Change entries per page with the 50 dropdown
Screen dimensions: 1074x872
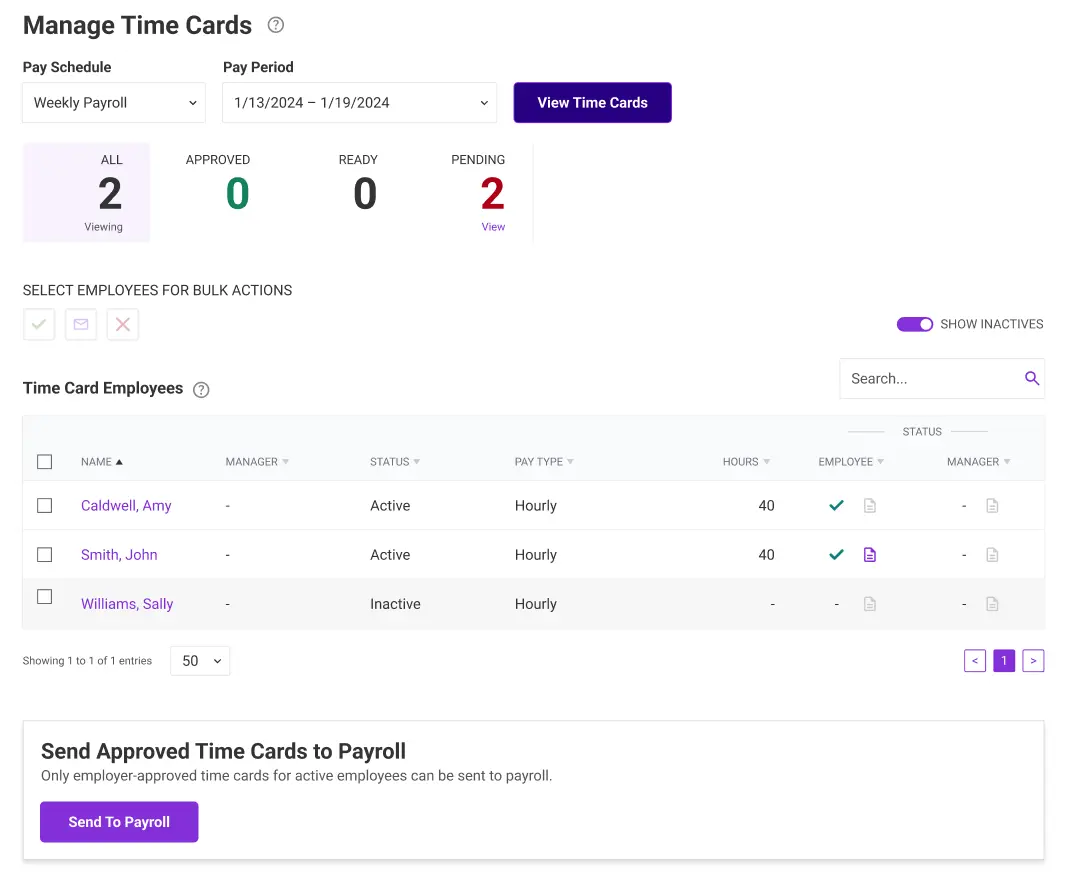point(200,660)
